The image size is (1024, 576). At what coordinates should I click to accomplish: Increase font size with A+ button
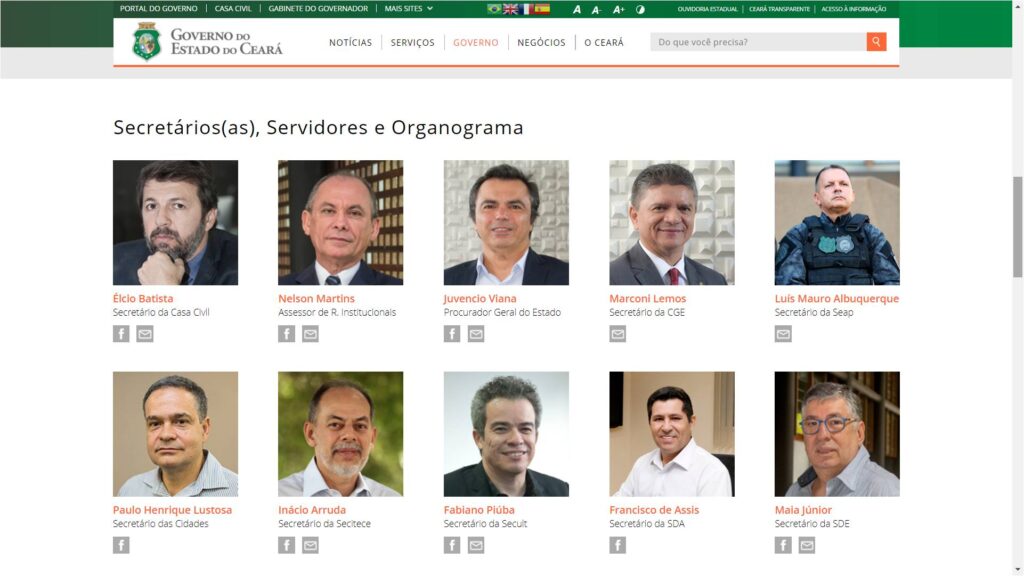[618, 9]
